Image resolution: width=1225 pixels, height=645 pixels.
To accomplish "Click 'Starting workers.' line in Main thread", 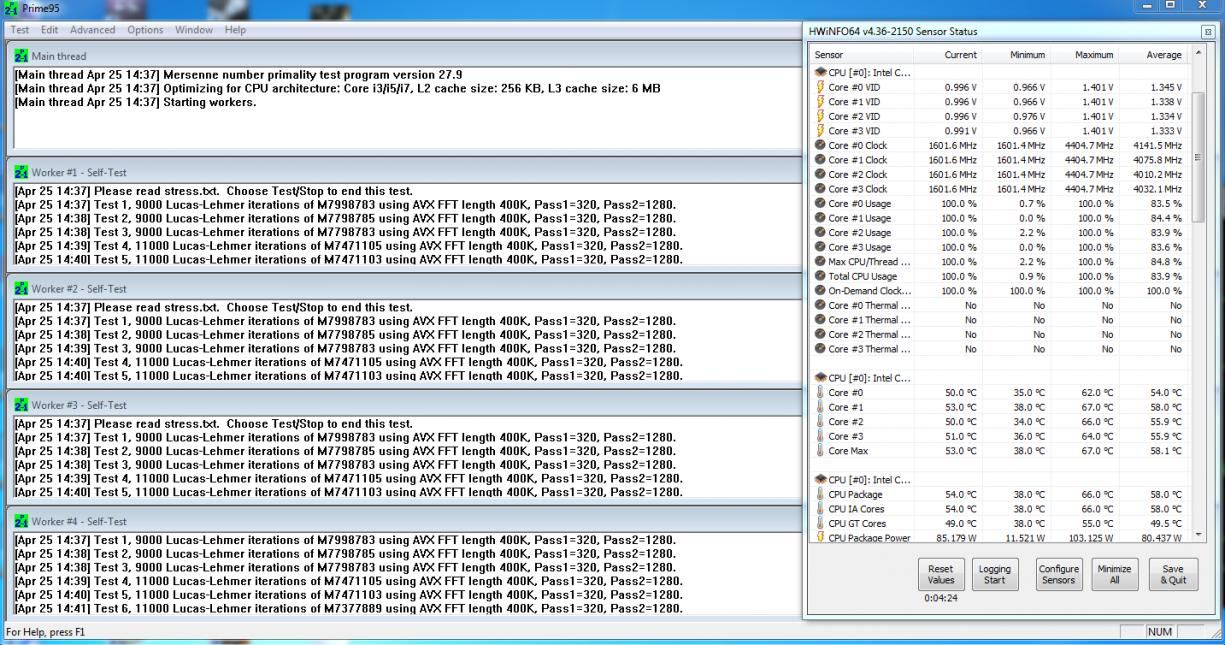I will (135, 103).
